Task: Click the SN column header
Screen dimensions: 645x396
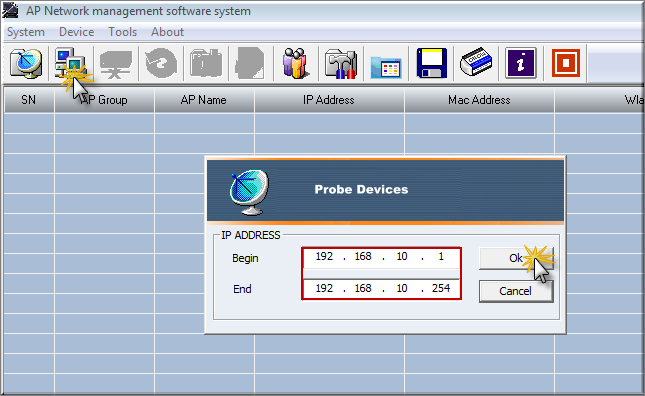Action: [x=29, y=100]
